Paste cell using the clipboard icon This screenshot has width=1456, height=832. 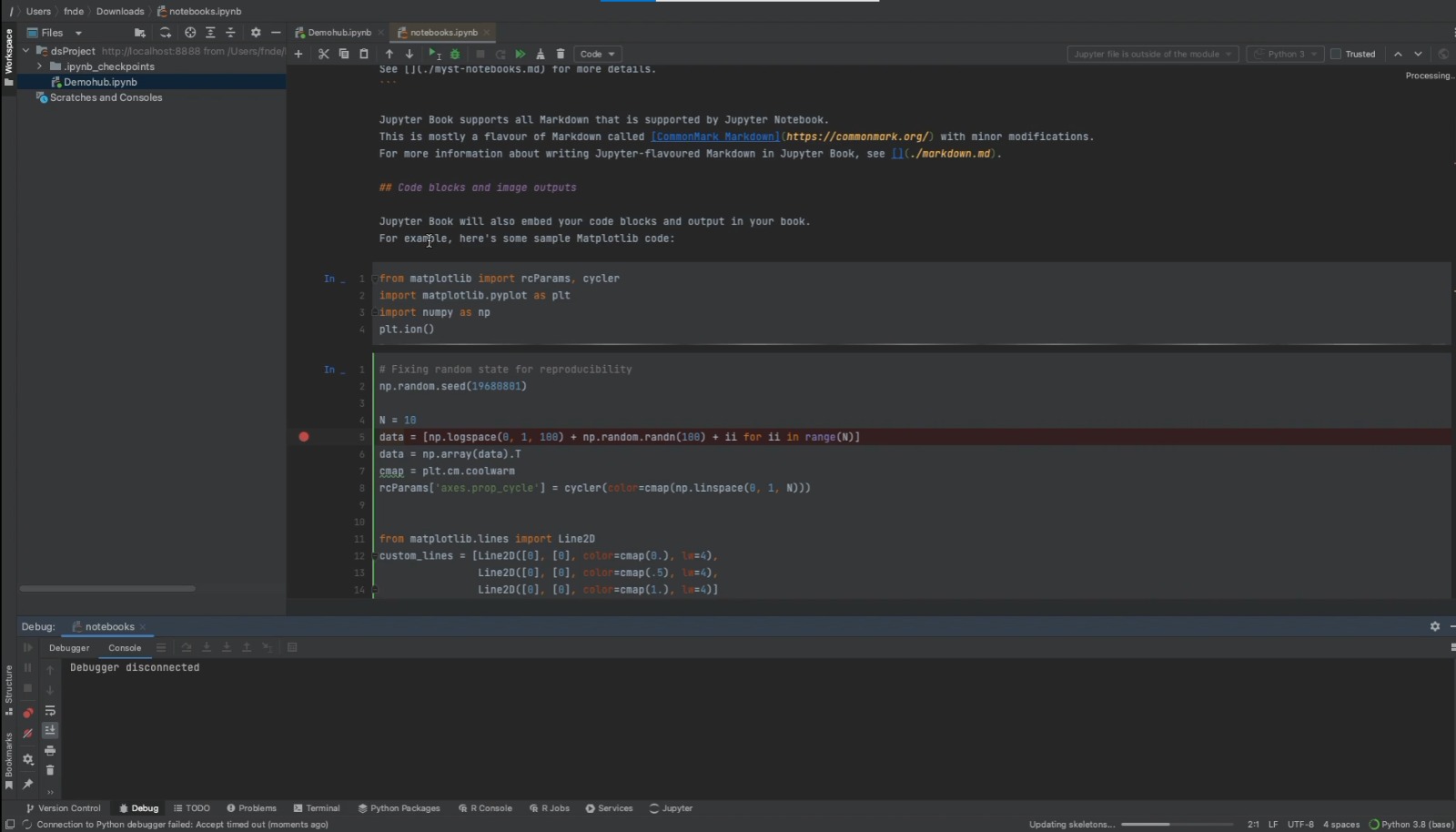364,55
